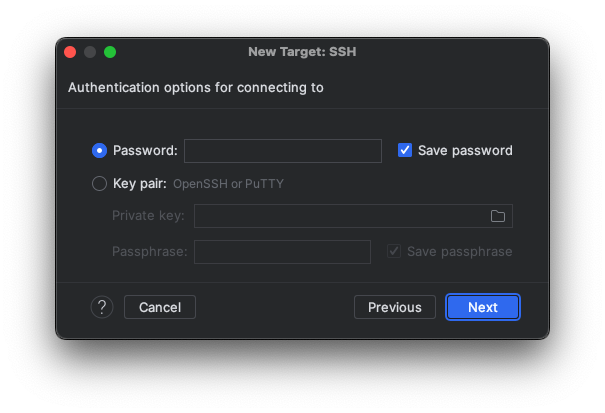The width and height of the screenshot is (605, 413).
Task: Open help with the question mark button
Action: tap(102, 307)
